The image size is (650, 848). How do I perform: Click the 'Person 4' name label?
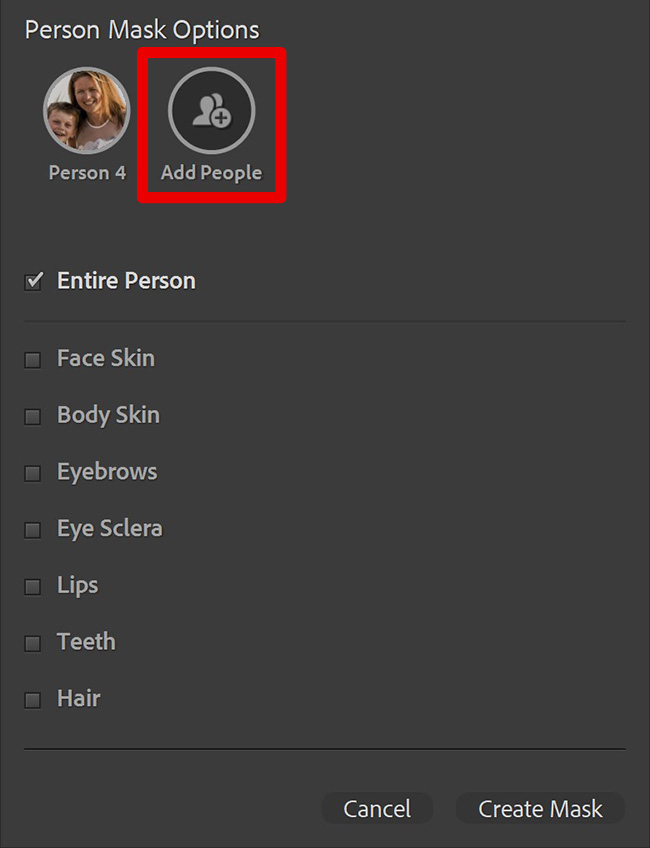(x=87, y=173)
